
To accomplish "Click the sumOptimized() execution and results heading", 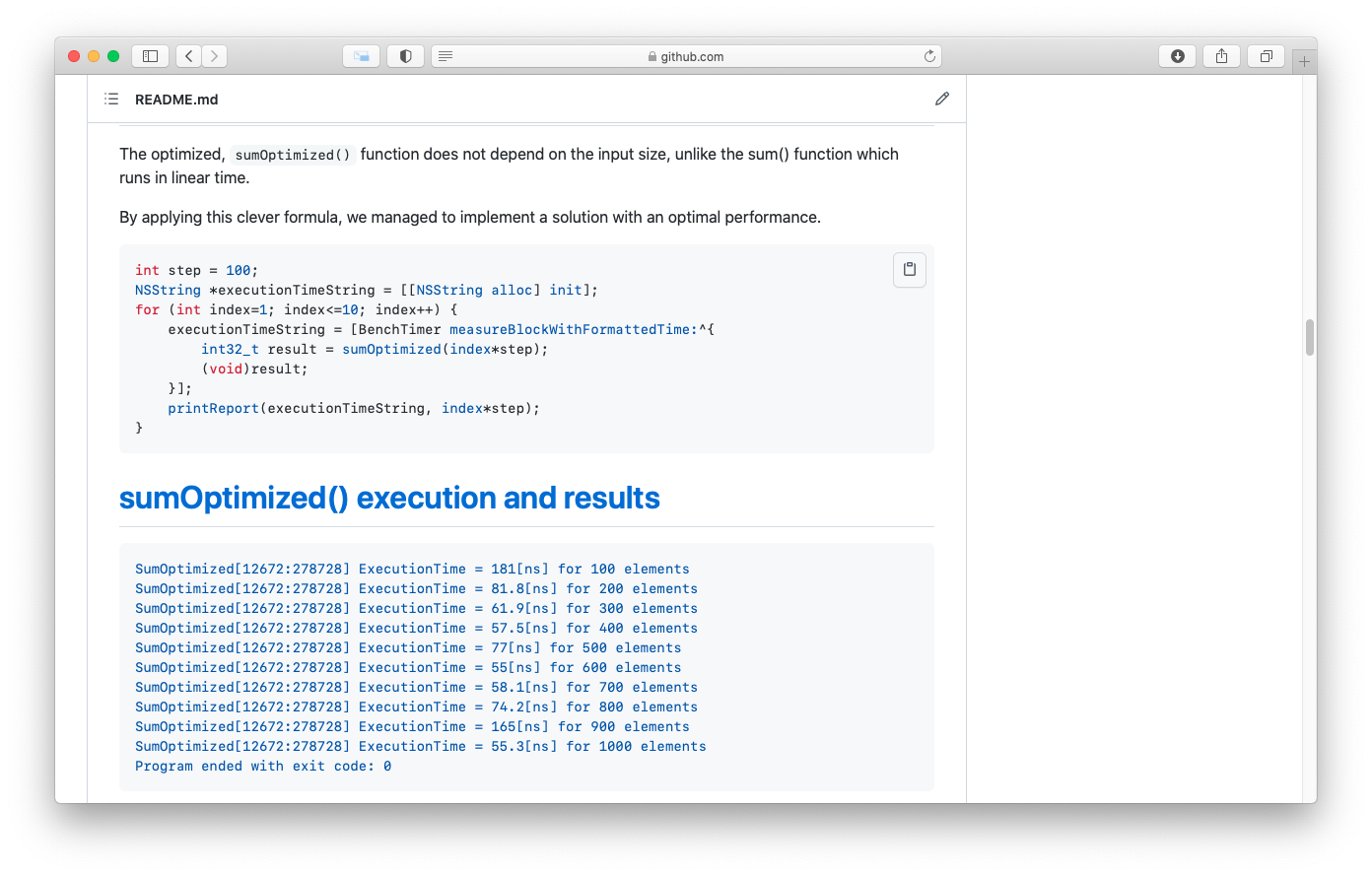I will [x=389, y=498].
